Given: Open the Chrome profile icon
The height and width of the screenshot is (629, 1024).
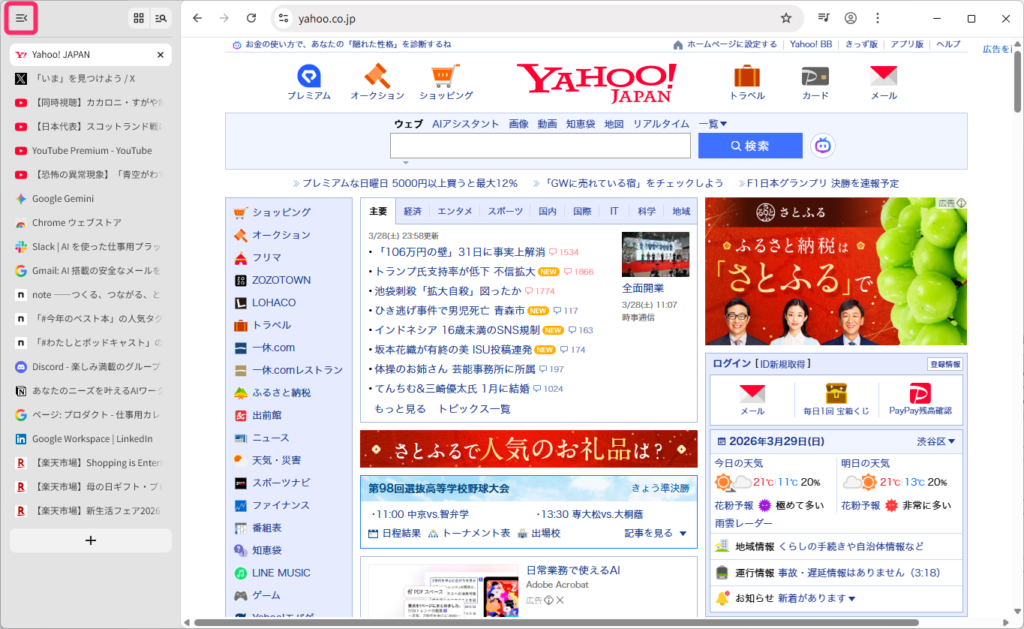Looking at the screenshot, I should (850, 18).
